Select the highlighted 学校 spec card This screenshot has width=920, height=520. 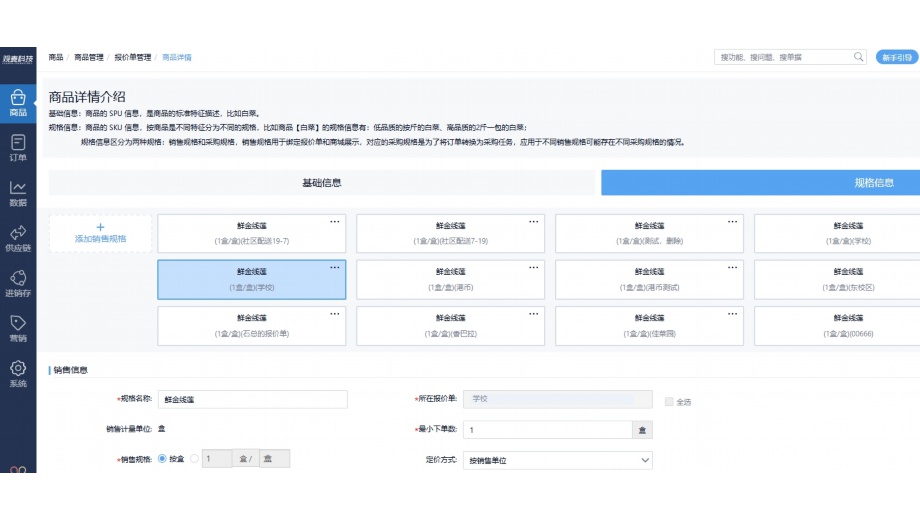(x=252, y=279)
